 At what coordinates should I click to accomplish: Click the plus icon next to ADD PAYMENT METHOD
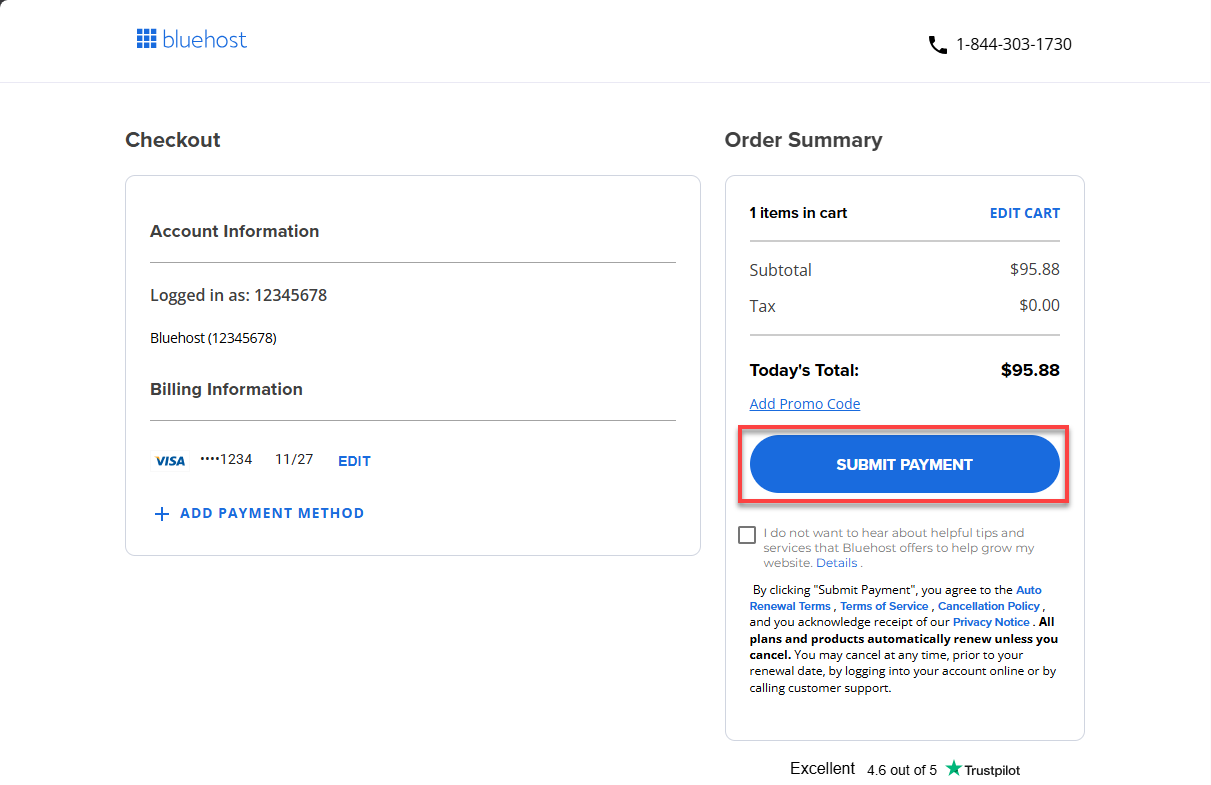click(x=162, y=513)
